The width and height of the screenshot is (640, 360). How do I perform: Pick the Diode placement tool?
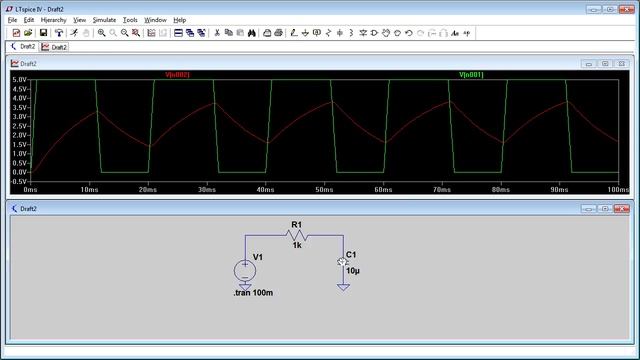363,33
